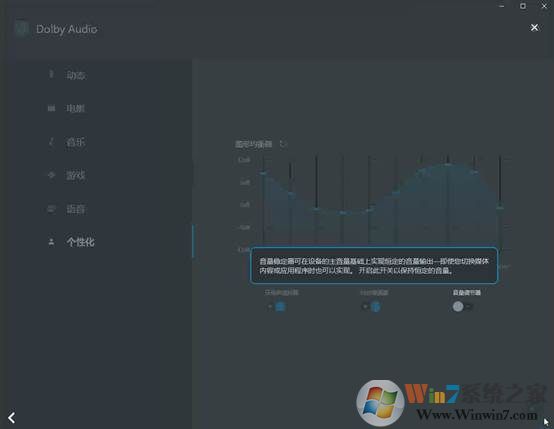Adjust the fifth equalizer band slider
This screenshot has width=554, height=429.
click(369, 210)
